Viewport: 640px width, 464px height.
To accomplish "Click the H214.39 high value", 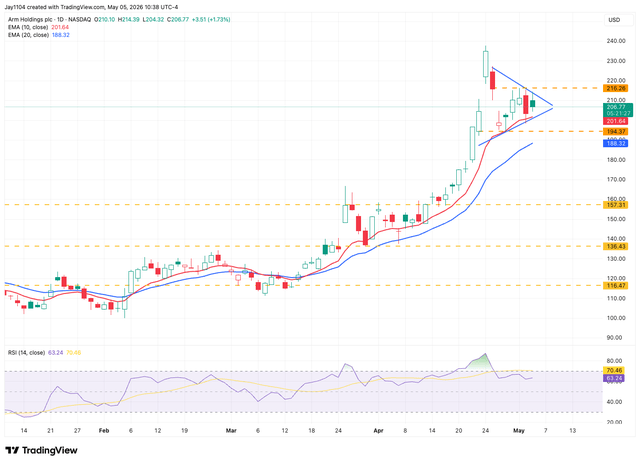I will (x=129, y=20).
